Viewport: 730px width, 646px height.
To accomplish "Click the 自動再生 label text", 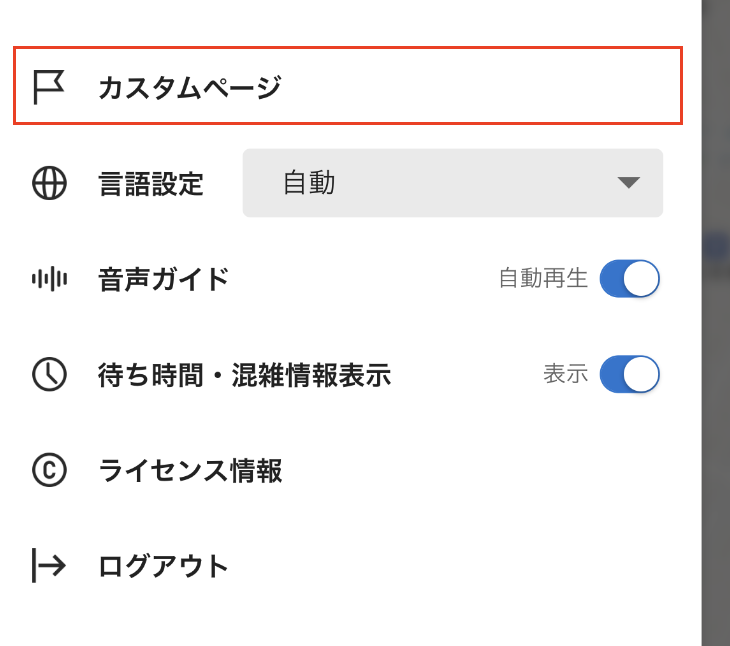I will 543,279.
